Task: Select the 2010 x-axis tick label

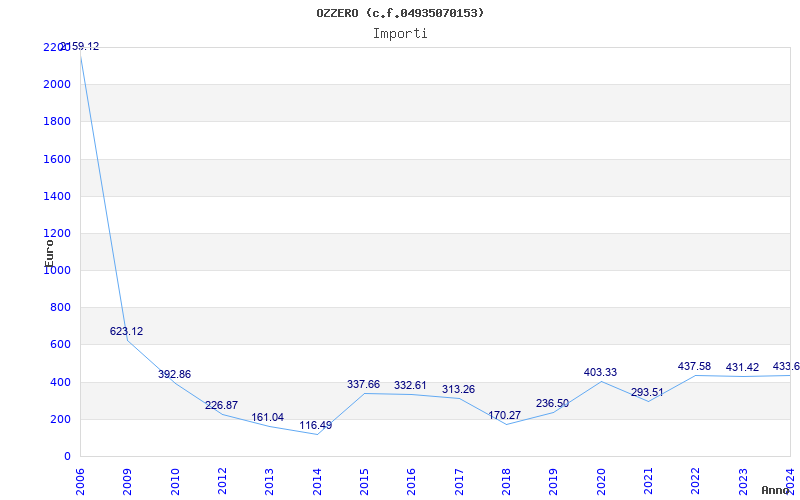Action: click(x=175, y=482)
